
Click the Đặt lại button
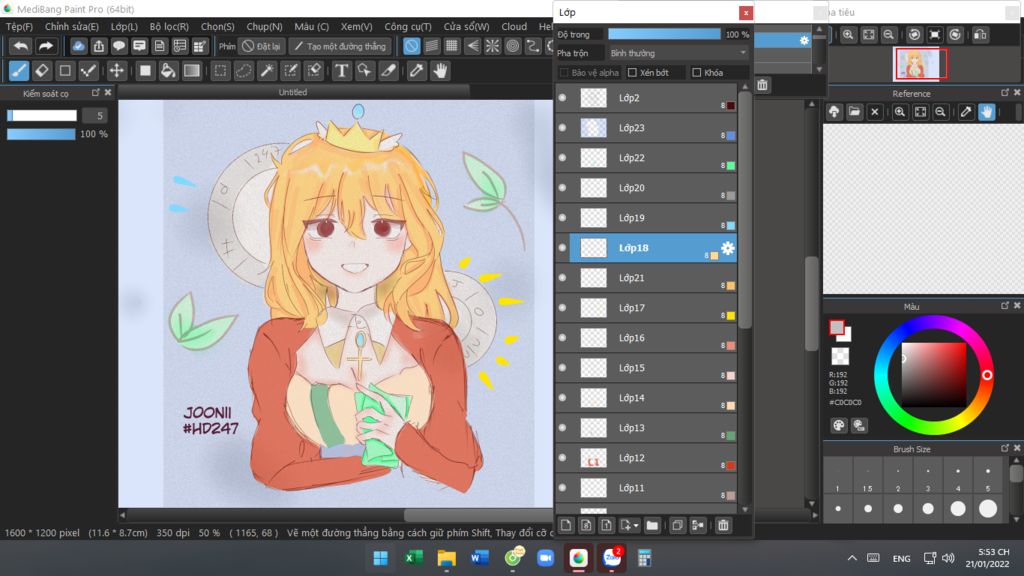tap(262, 46)
